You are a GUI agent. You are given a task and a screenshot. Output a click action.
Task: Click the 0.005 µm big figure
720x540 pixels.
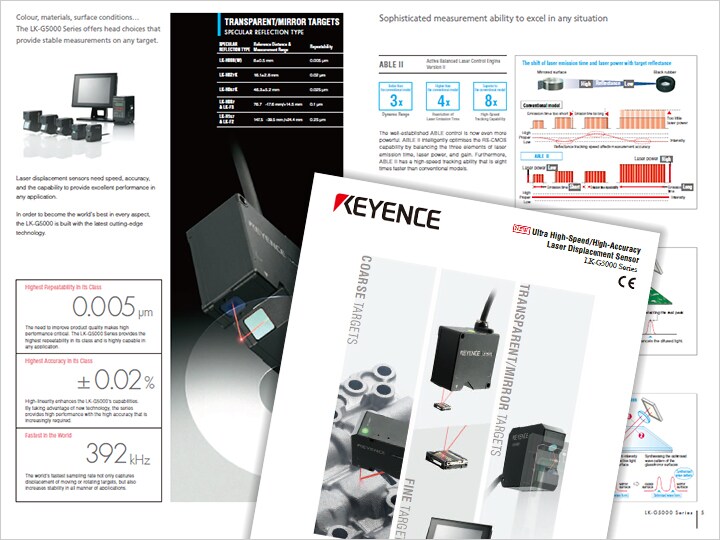(x=112, y=307)
